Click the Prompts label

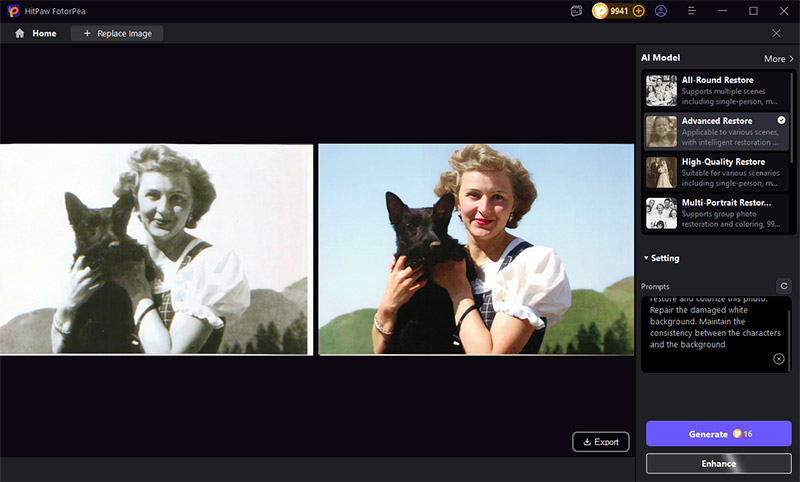(655, 286)
